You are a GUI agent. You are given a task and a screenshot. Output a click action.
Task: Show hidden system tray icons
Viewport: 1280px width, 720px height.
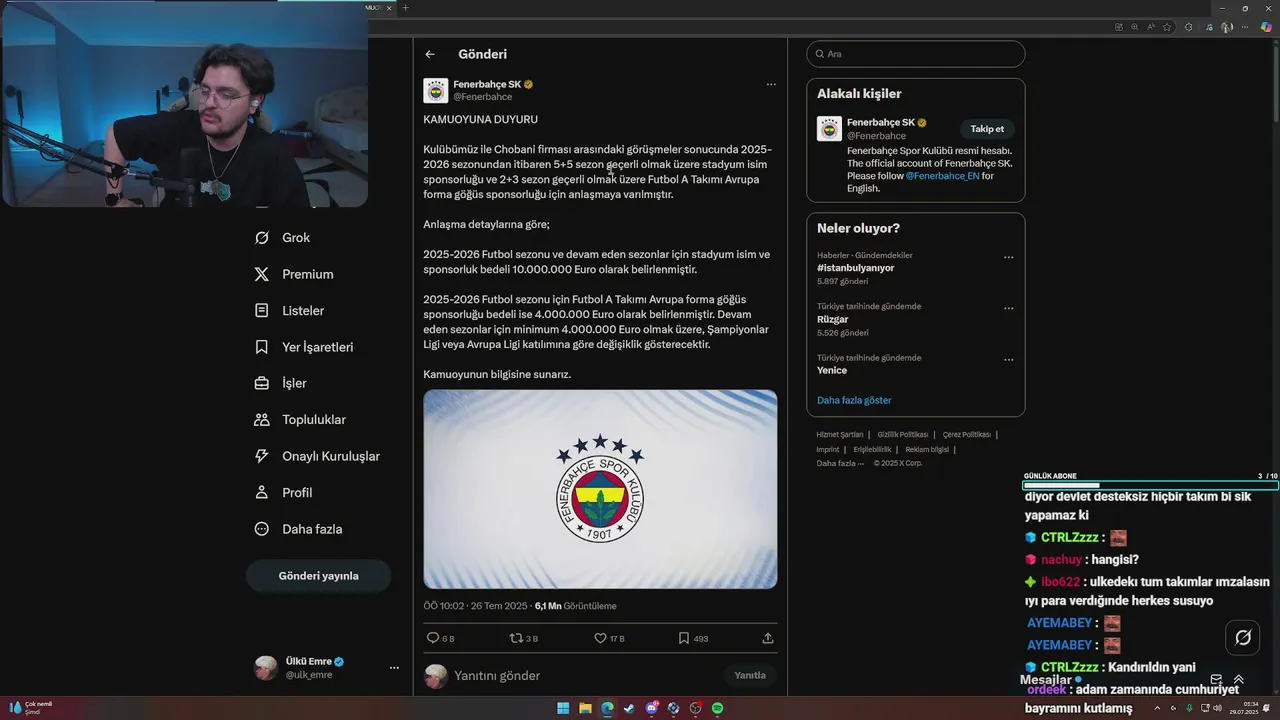click(x=1158, y=708)
